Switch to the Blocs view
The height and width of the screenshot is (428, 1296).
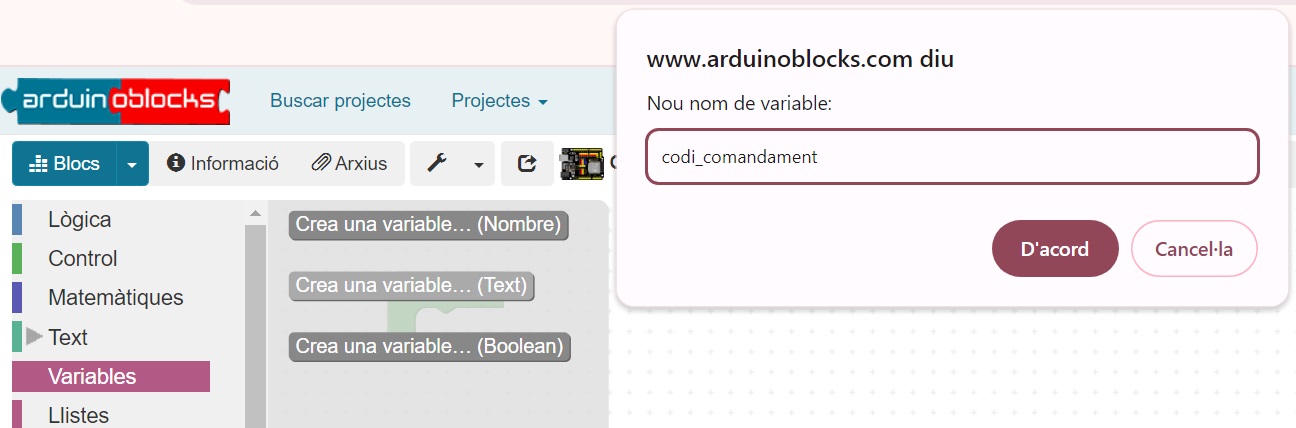coord(65,164)
